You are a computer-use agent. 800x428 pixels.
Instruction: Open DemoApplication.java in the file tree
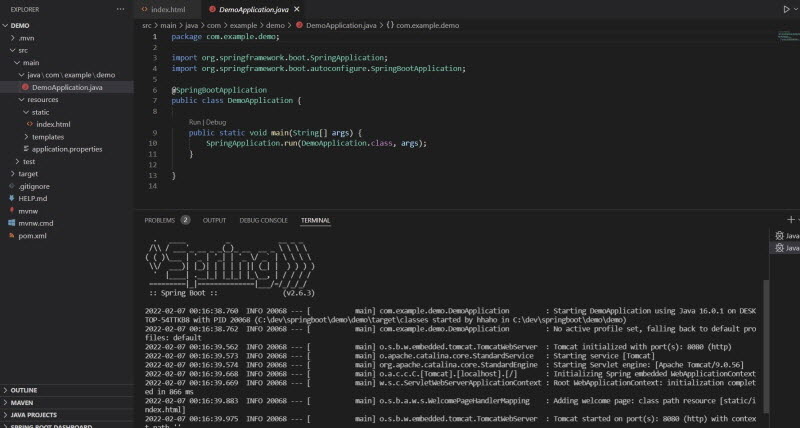click(x=66, y=87)
